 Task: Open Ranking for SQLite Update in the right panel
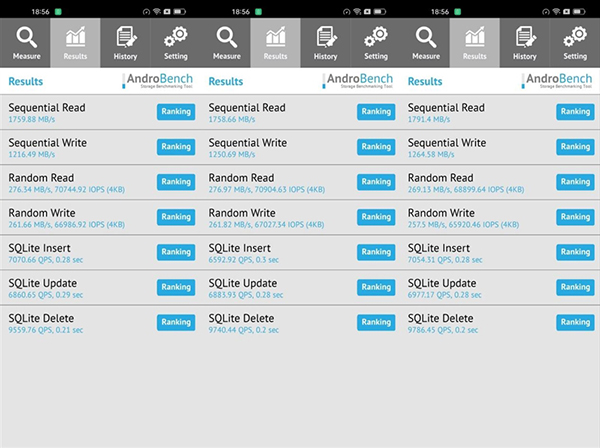(575, 287)
